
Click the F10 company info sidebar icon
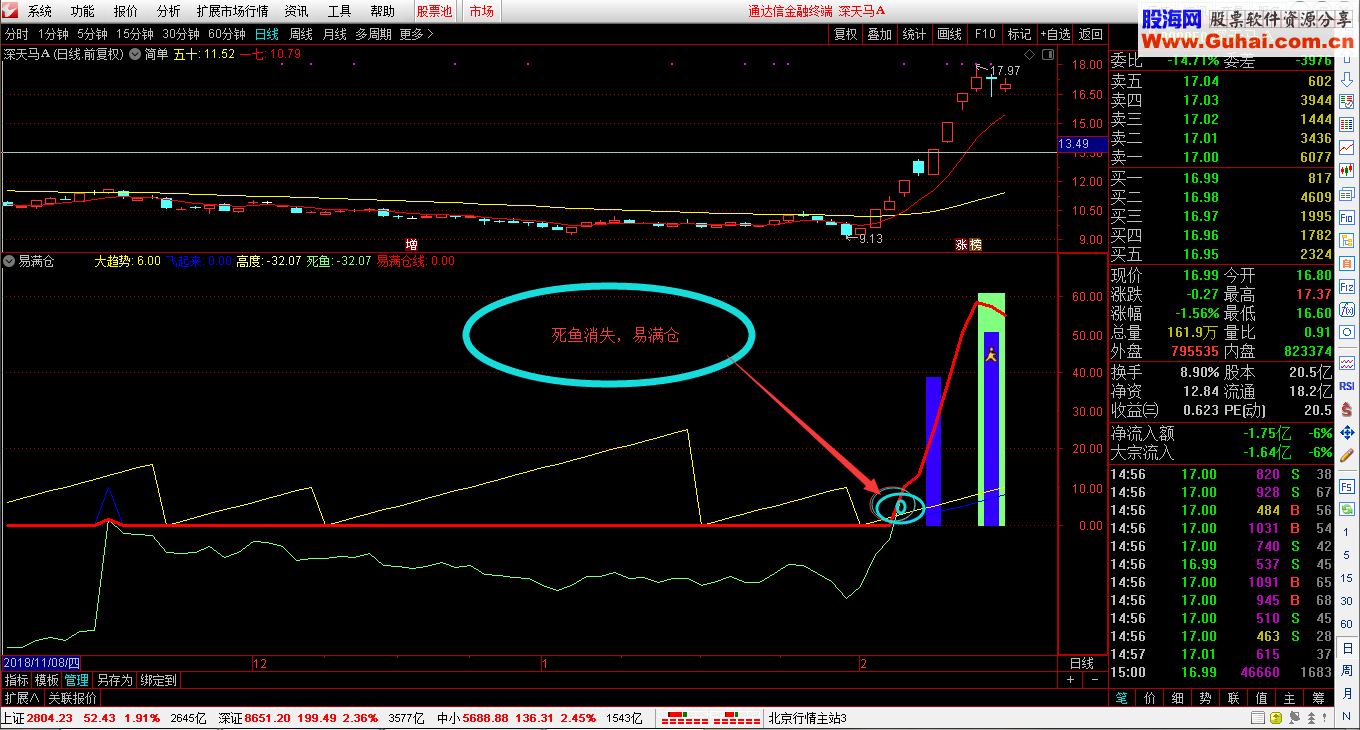pos(1347,217)
